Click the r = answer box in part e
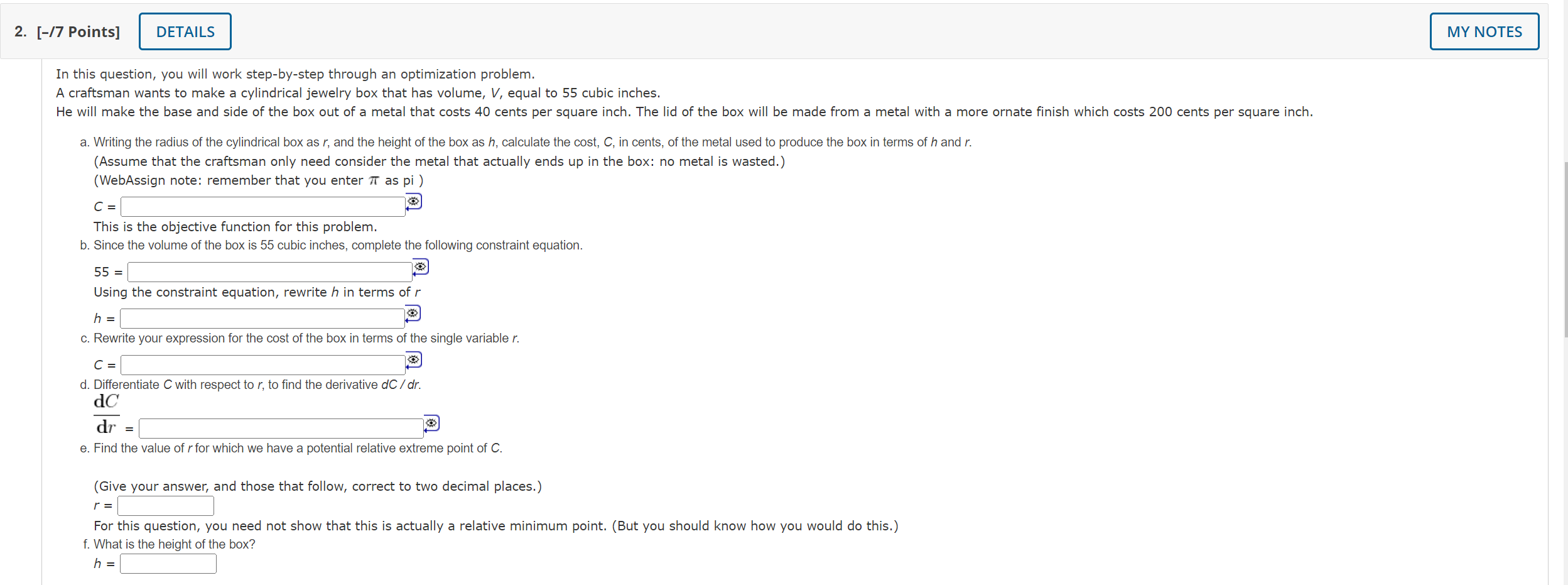This screenshot has height=585, width=1568. tap(165, 505)
